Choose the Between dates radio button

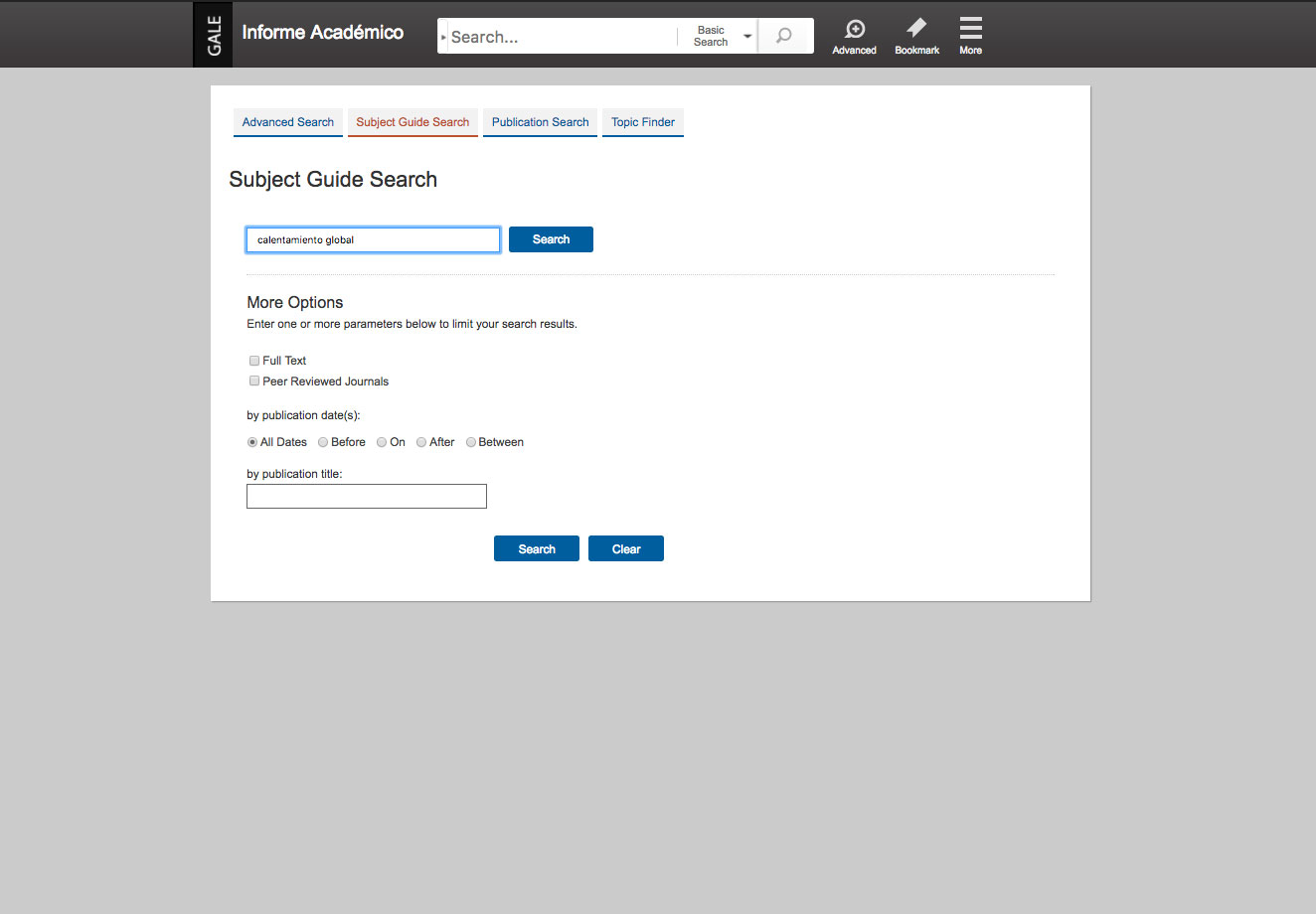click(x=471, y=442)
